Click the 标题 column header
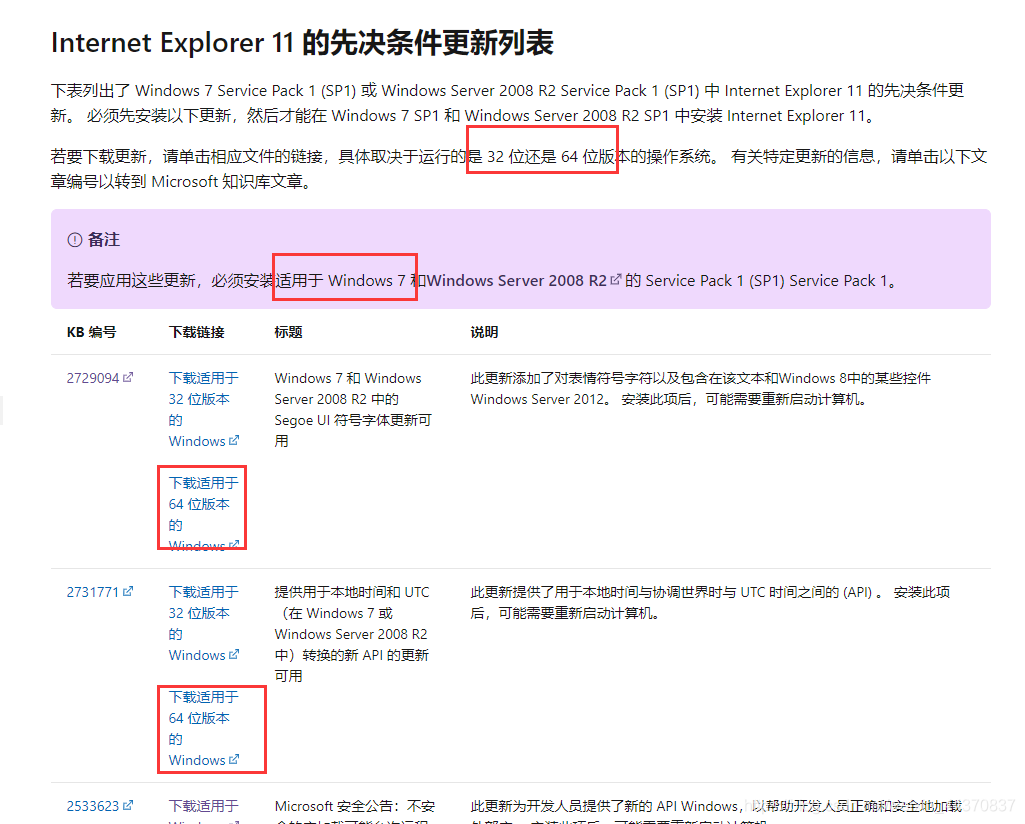 pos(288,332)
